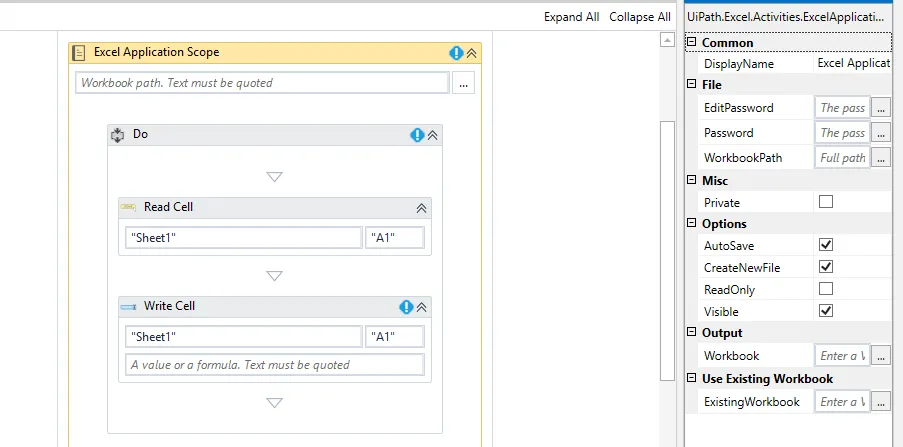The width and height of the screenshot is (903, 447).
Task: Click the designer scrollbar up arrow
Action: [x=667, y=40]
